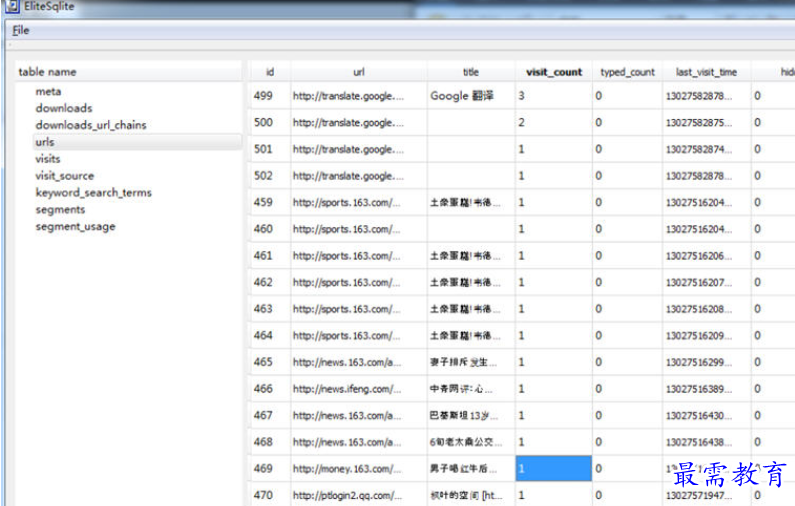The width and height of the screenshot is (795, 506).
Task: Click the Google title cell in row 499
Action: click(471, 96)
